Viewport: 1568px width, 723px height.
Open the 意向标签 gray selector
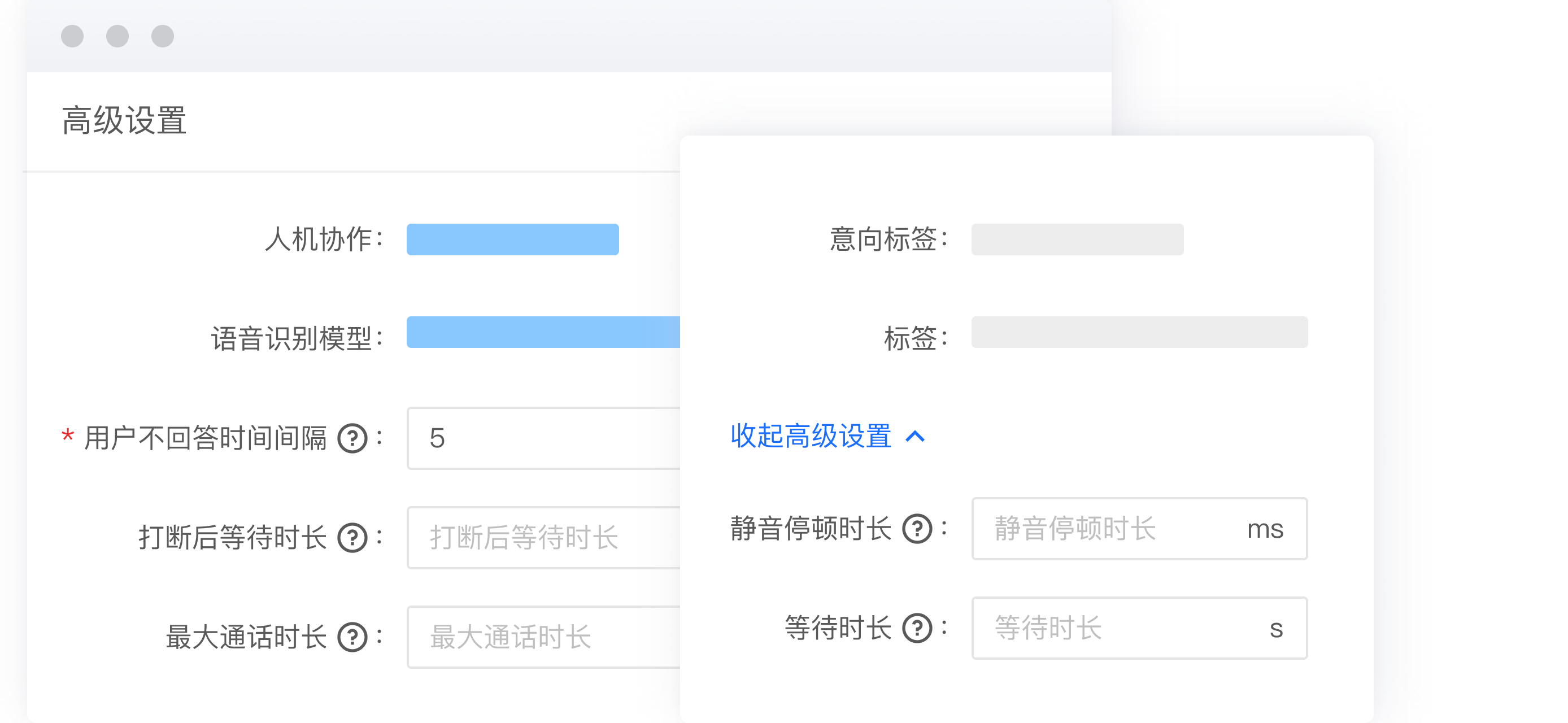point(1077,239)
